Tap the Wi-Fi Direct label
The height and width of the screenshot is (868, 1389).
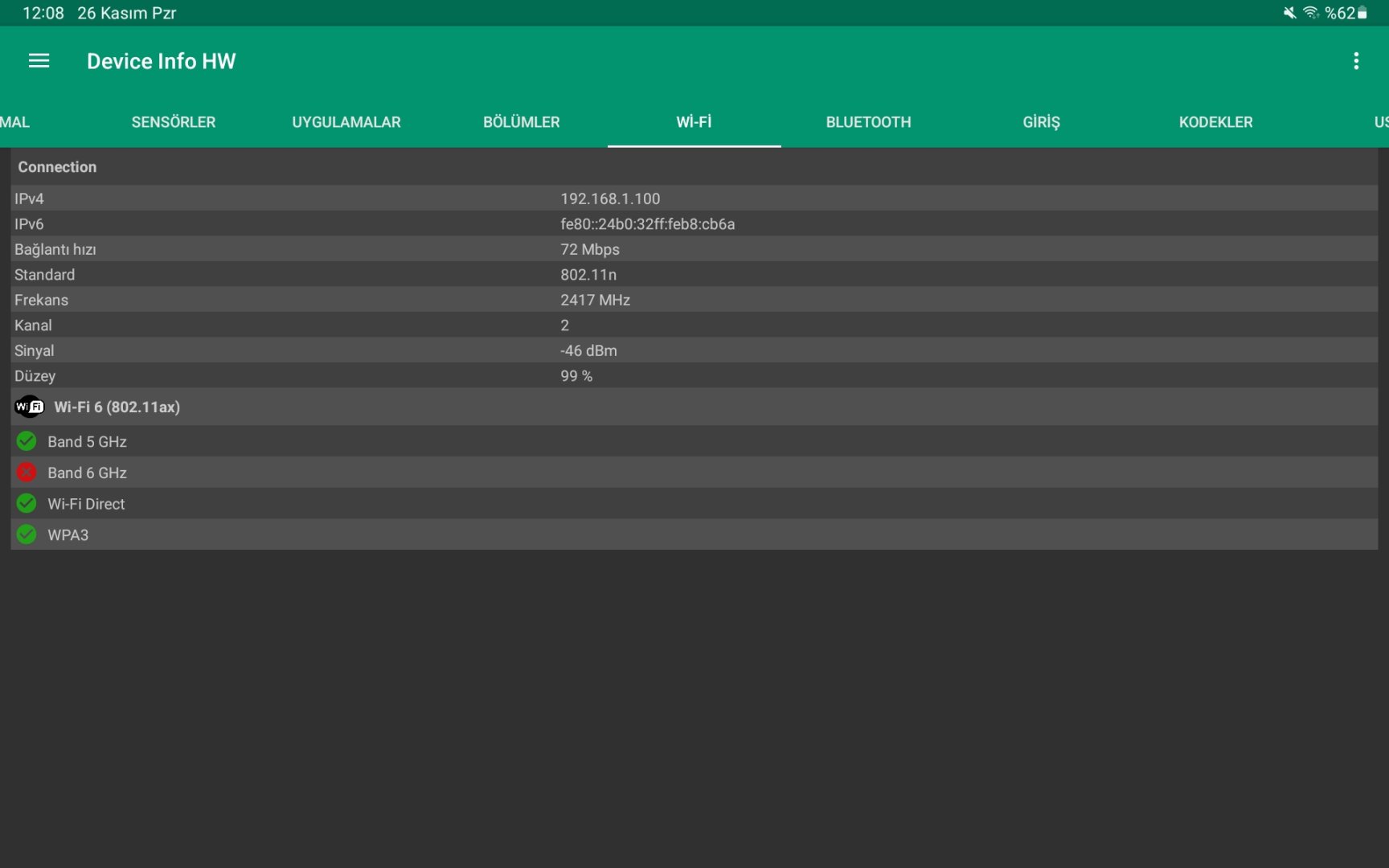click(x=86, y=504)
